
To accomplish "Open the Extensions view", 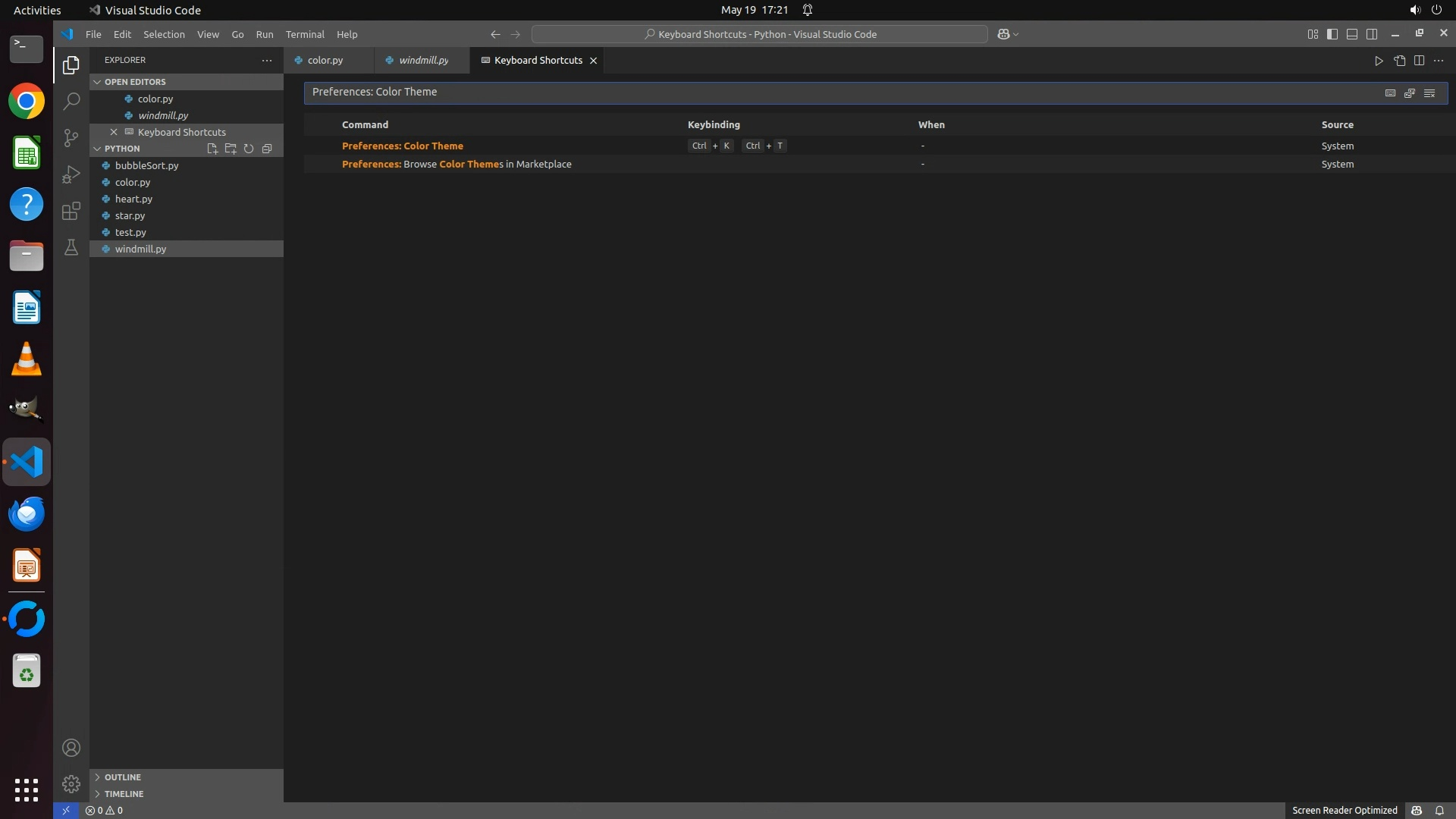I will click(71, 211).
